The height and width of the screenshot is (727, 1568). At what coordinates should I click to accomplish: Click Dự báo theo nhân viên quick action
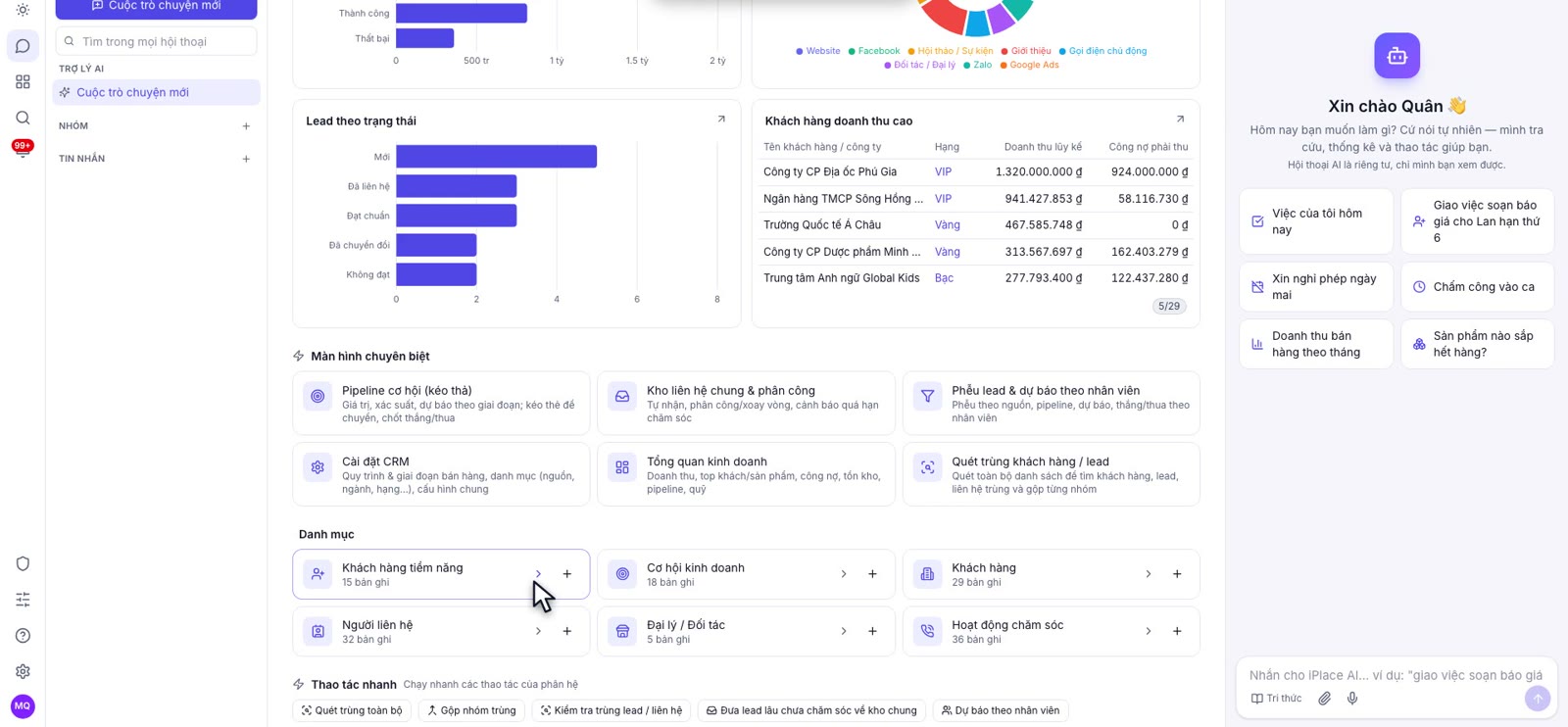[x=1001, y=710]
